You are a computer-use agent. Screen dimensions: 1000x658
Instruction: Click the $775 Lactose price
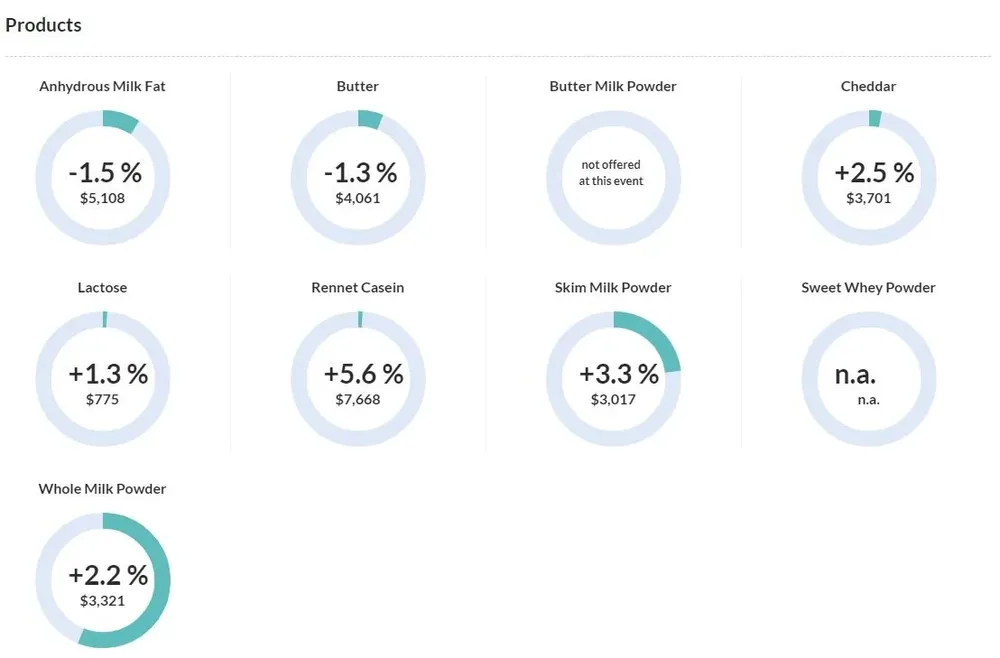[x=102, y=399]
